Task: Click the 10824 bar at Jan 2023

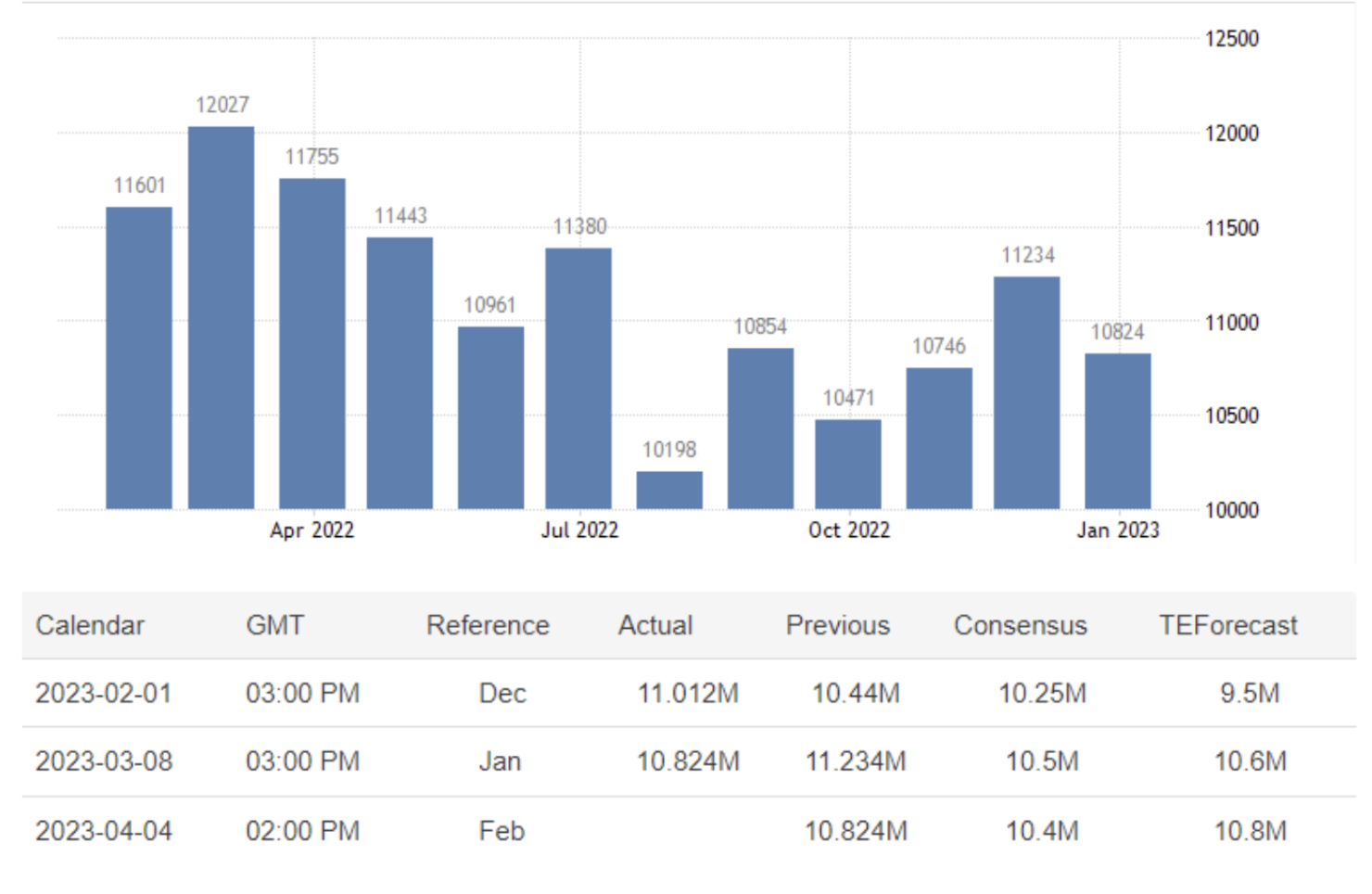Action: [x=1118, y=431]
